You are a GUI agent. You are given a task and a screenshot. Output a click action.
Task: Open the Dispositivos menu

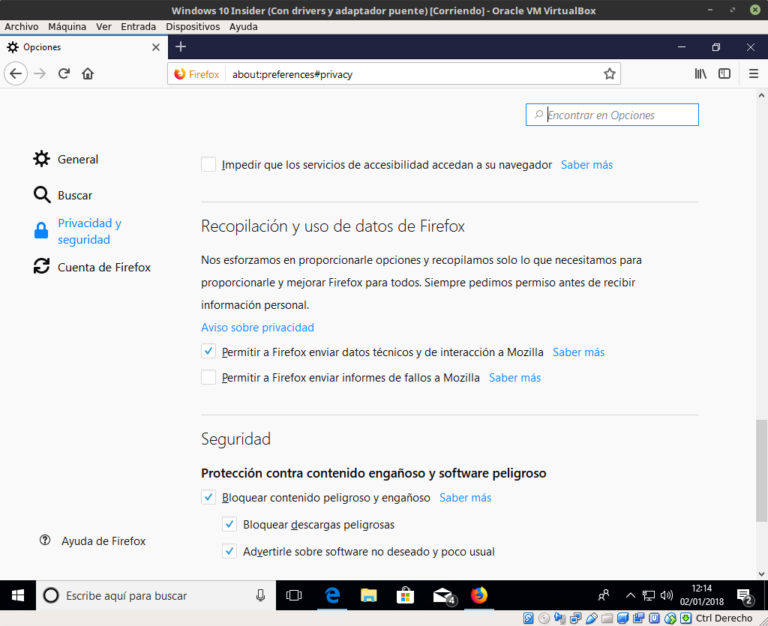point(192,26)
